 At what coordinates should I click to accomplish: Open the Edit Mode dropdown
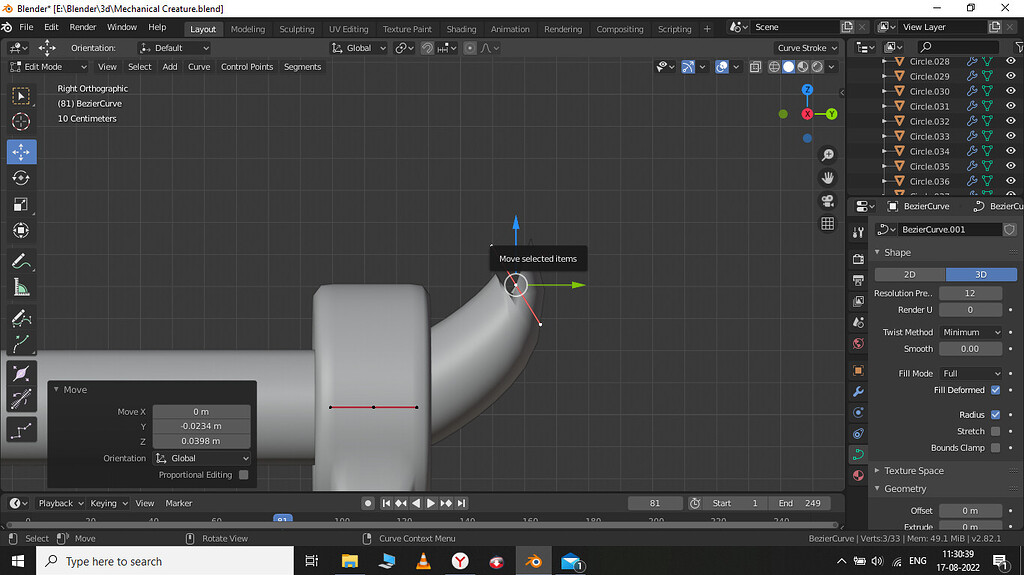tap(48, 67)
